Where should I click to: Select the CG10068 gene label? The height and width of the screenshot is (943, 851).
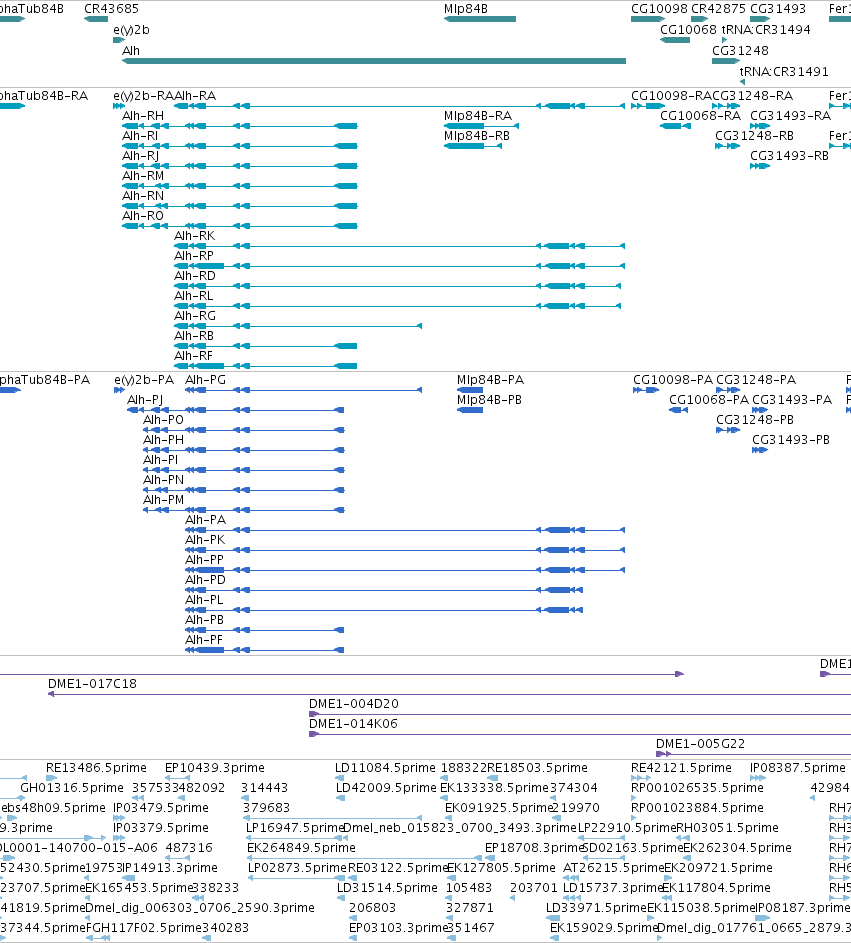point(689,29)
